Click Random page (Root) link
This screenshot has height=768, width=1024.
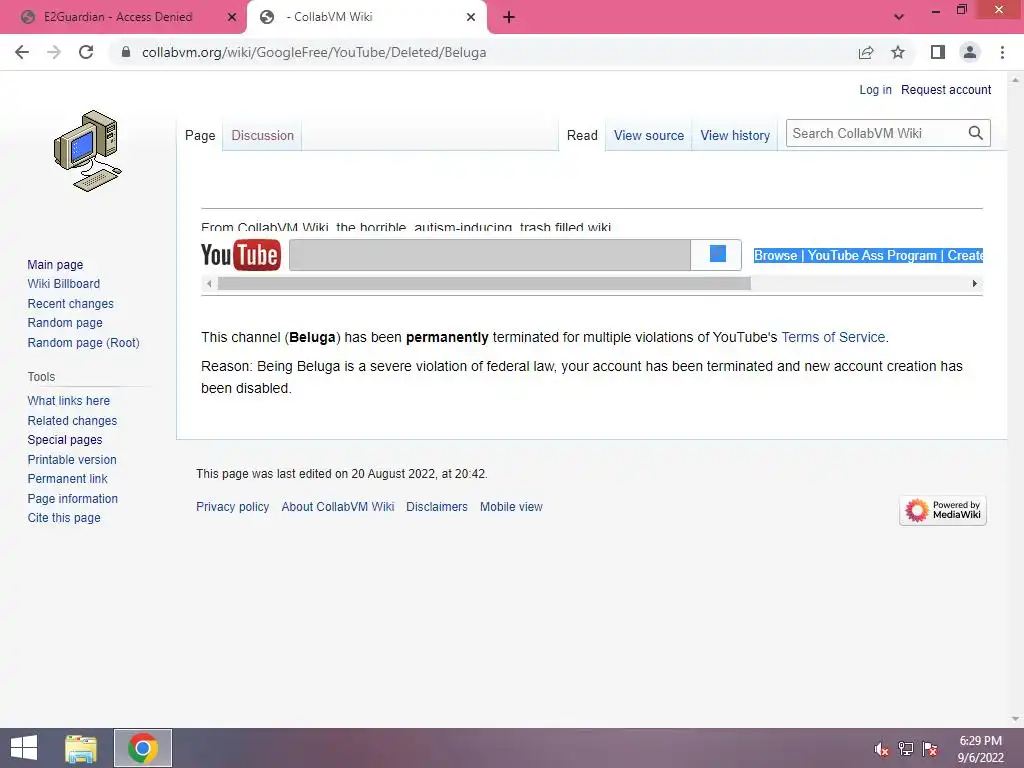[83, 343]
